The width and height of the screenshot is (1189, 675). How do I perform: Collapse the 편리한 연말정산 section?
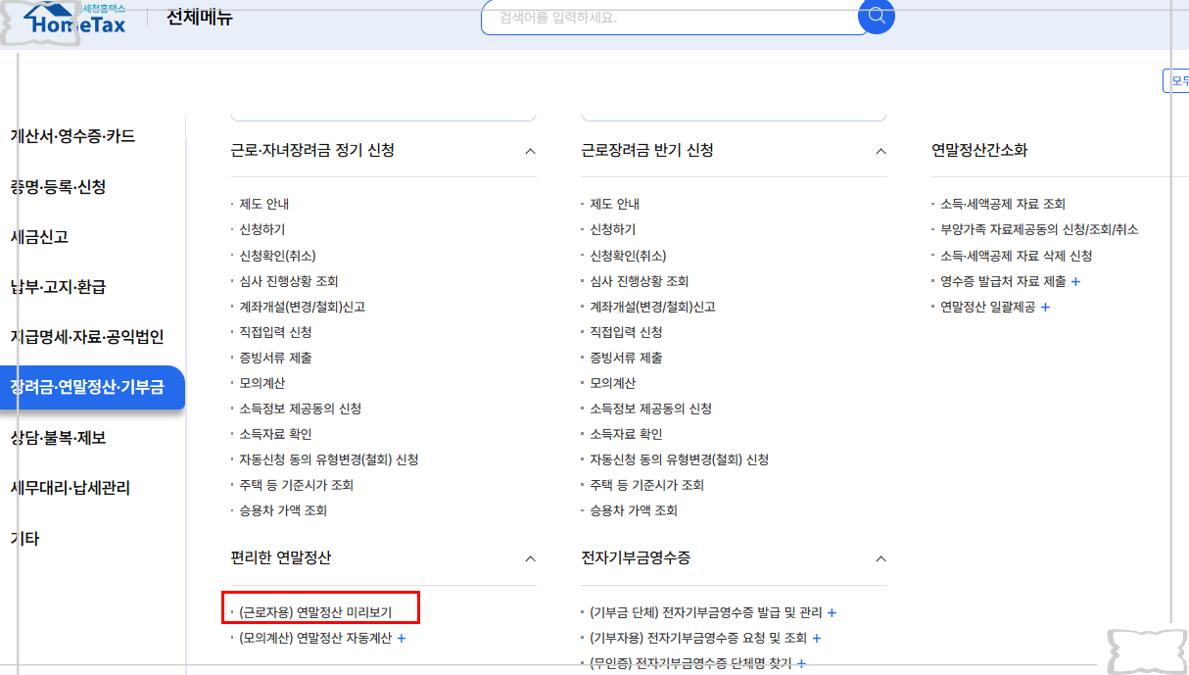(x=530, y=558)
